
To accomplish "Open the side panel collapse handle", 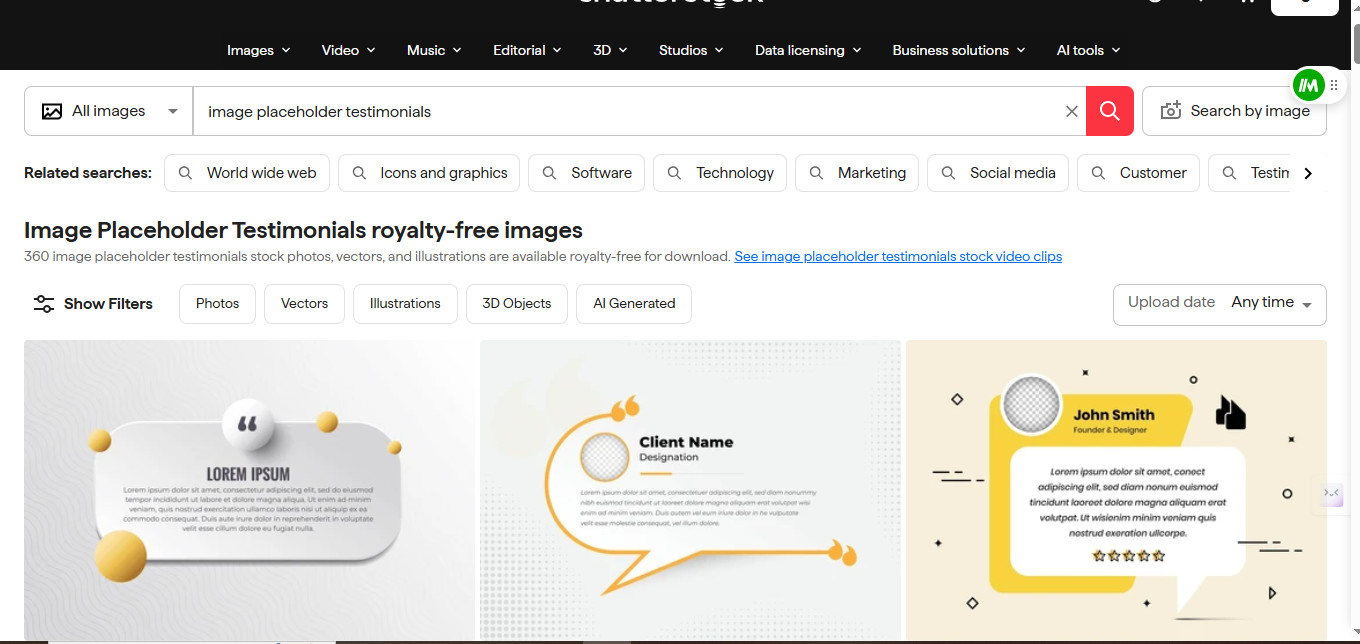I will tap(1331, 493).
